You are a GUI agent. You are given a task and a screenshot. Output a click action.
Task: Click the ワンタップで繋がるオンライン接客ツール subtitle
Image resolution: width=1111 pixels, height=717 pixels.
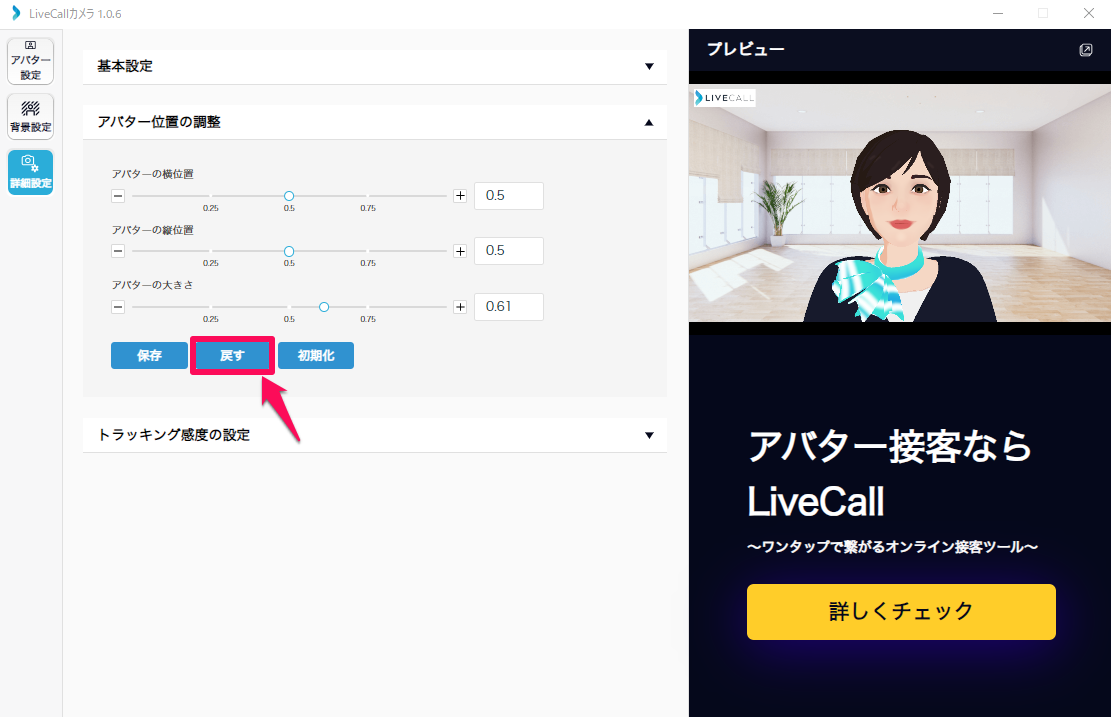point(893,546)
